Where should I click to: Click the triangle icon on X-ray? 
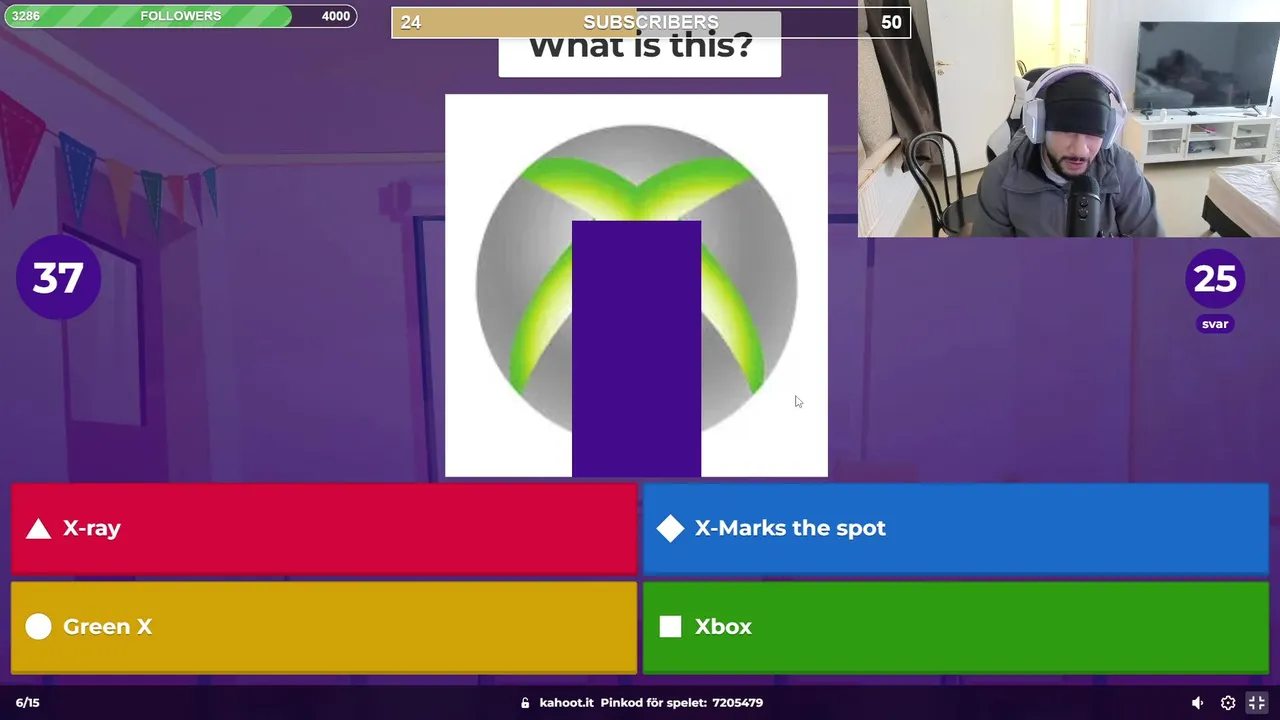38,528
